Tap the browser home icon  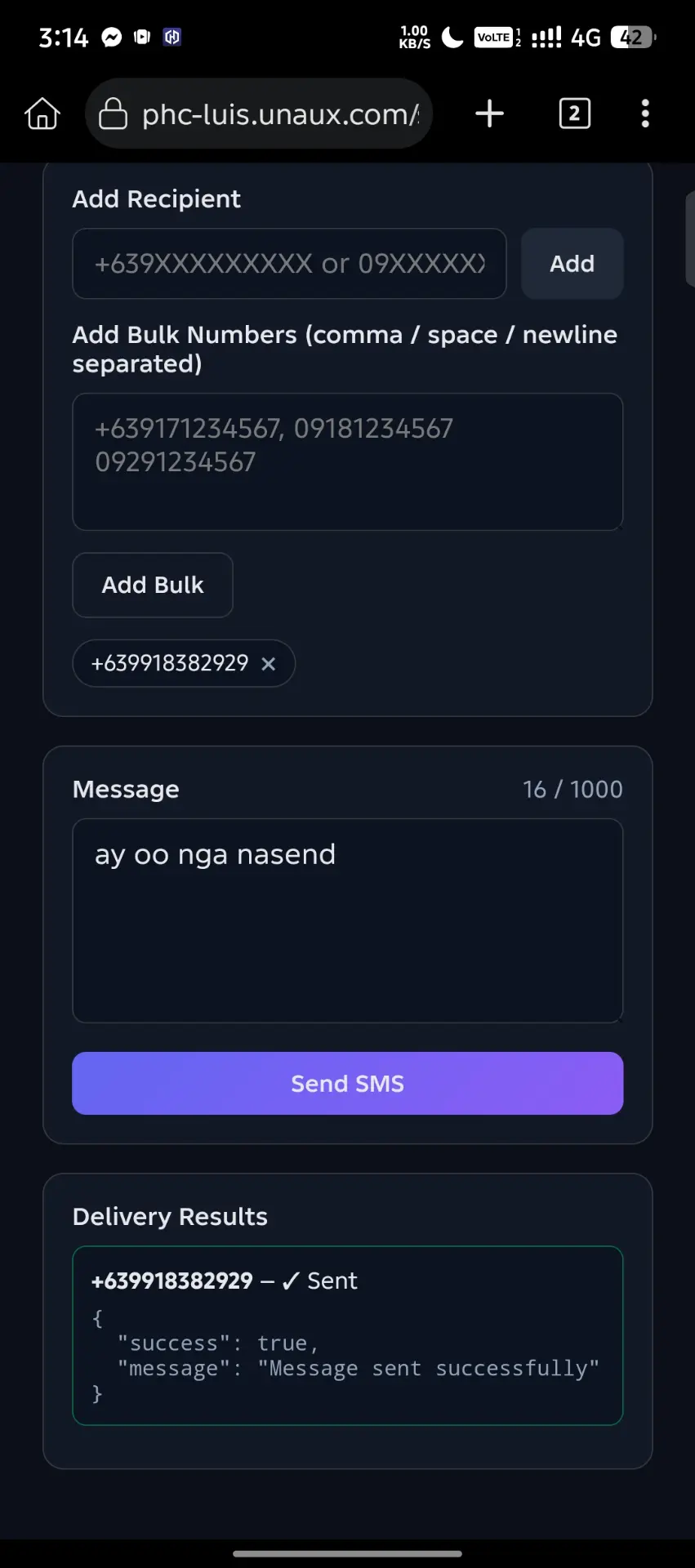click(x=42, y=114)
